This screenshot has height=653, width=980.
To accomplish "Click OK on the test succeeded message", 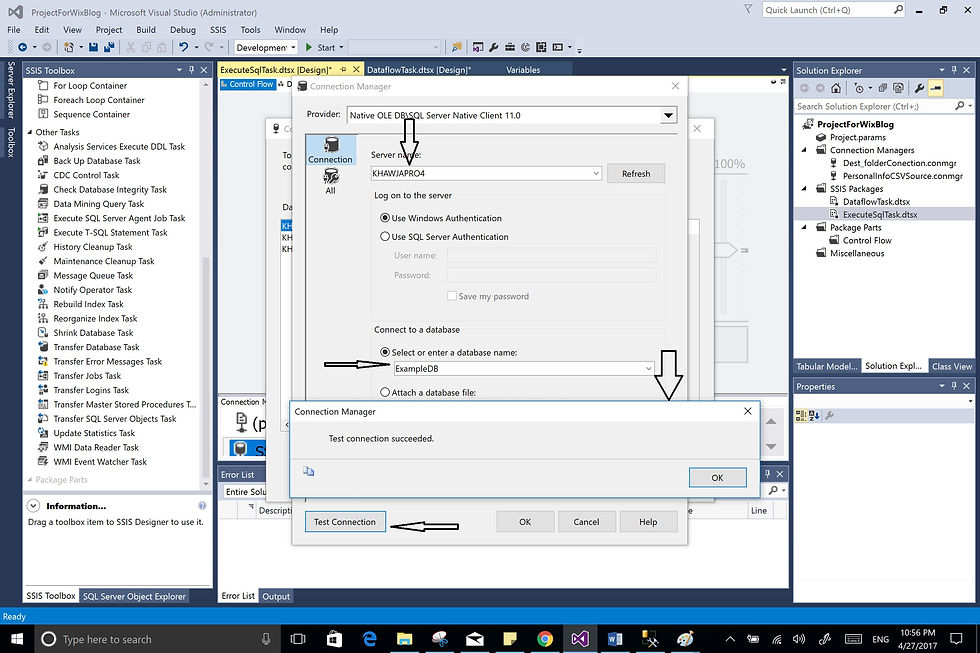I will (x=718, y=477).
